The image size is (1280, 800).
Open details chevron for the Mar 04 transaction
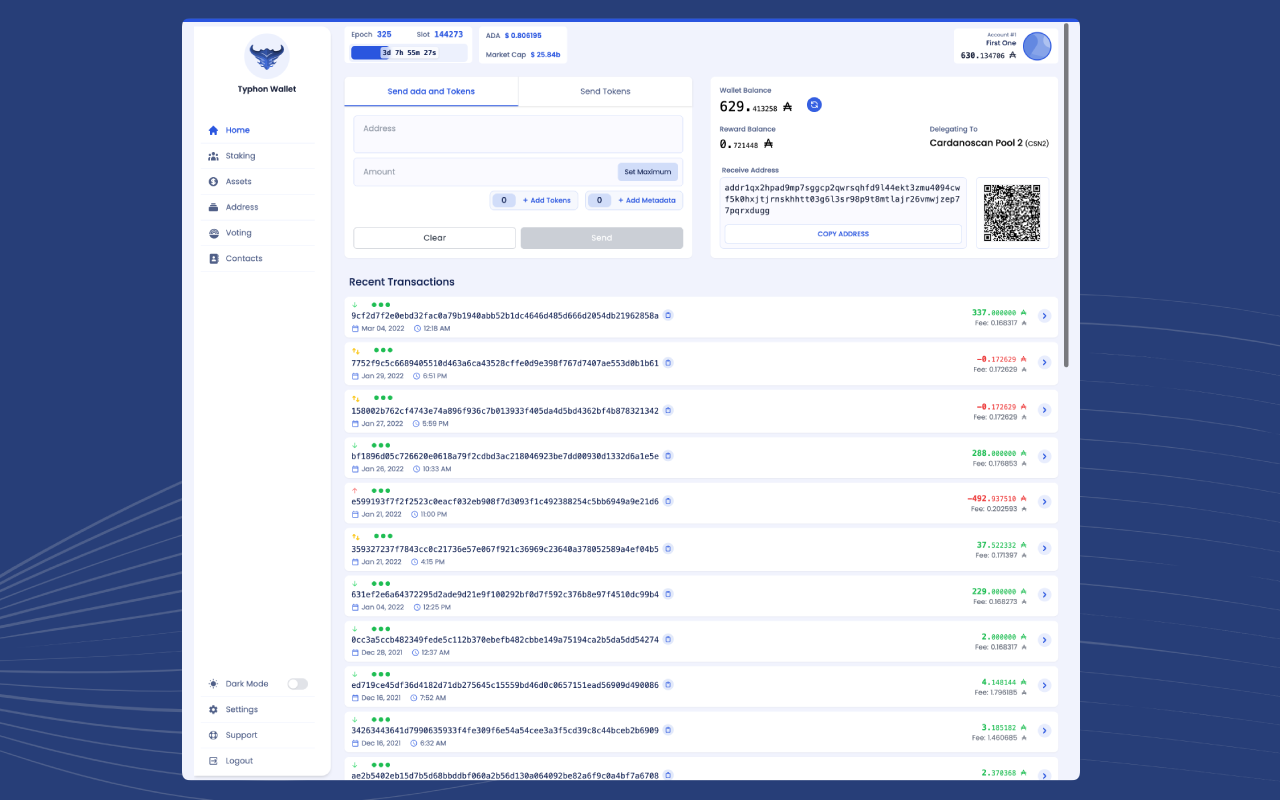pyautogui.click(x=1044, y=315)
